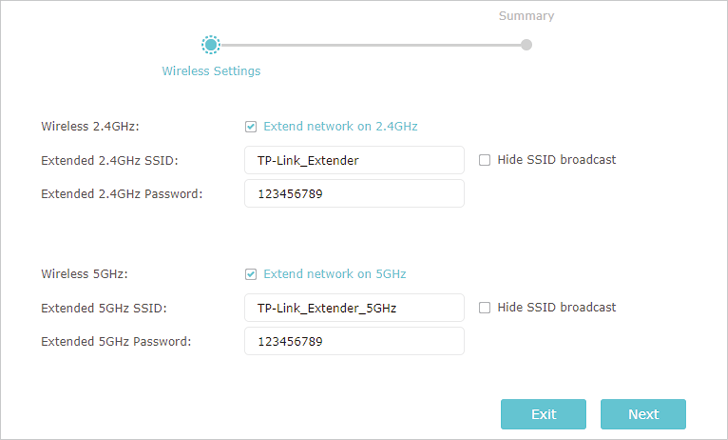Uncheck Extend network on 2.4GHz checkbox
Screen dimensions: 728x440
pos(251,127)
